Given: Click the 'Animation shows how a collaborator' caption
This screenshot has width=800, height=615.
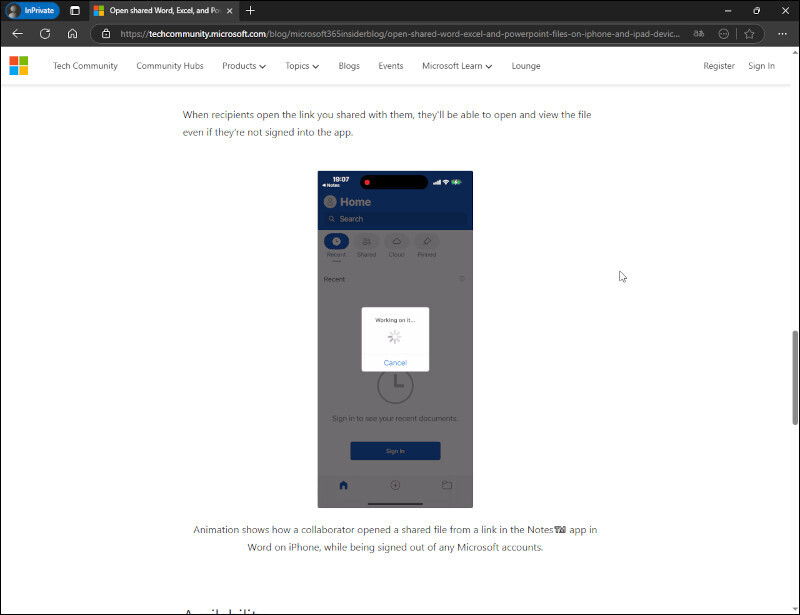Looking at the screenshot, I should (395, 538).
